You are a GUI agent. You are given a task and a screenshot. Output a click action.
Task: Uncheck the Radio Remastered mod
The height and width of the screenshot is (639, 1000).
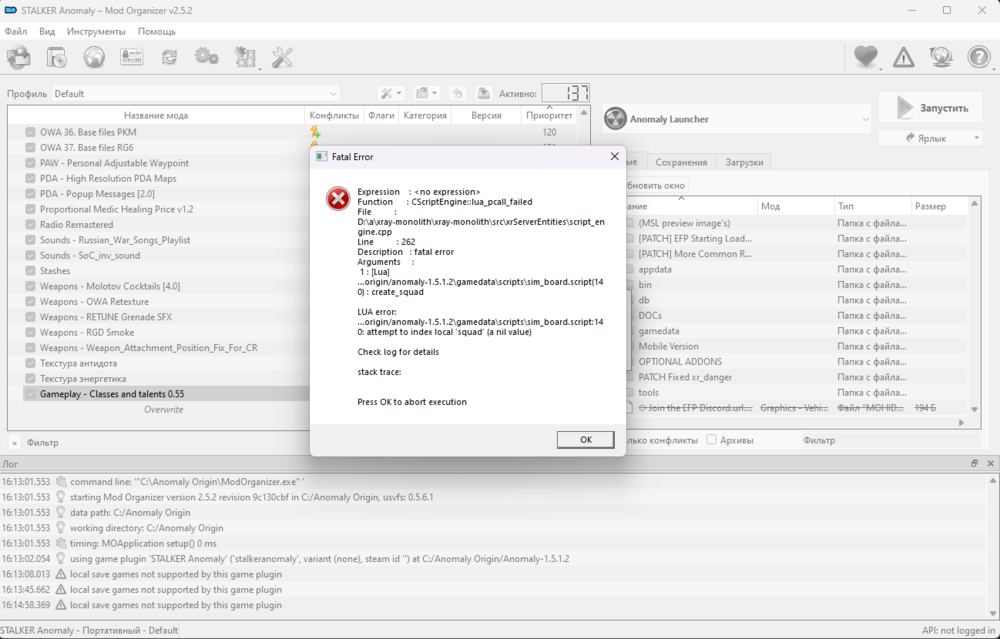(x=30, y=225)
